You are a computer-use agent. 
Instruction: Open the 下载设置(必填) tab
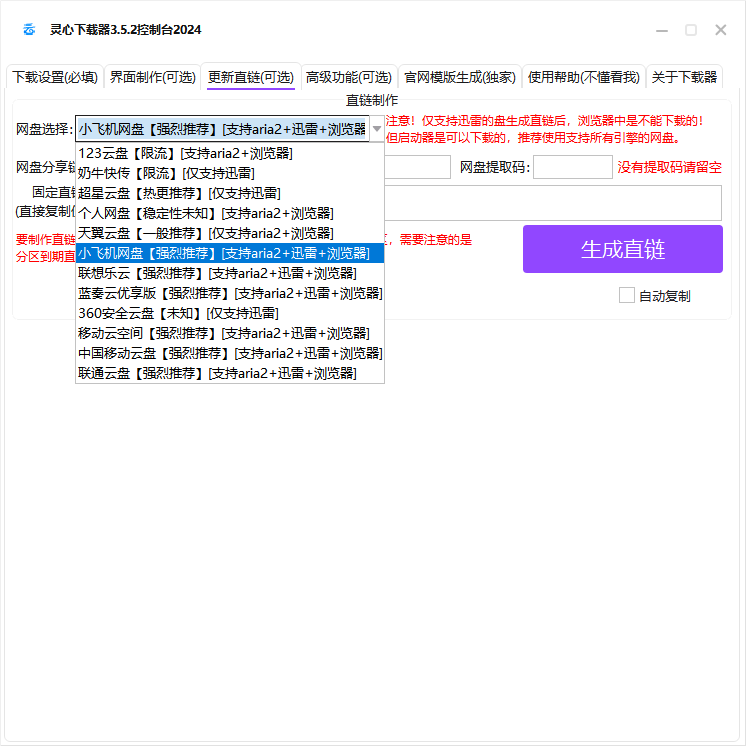[55, 77]
